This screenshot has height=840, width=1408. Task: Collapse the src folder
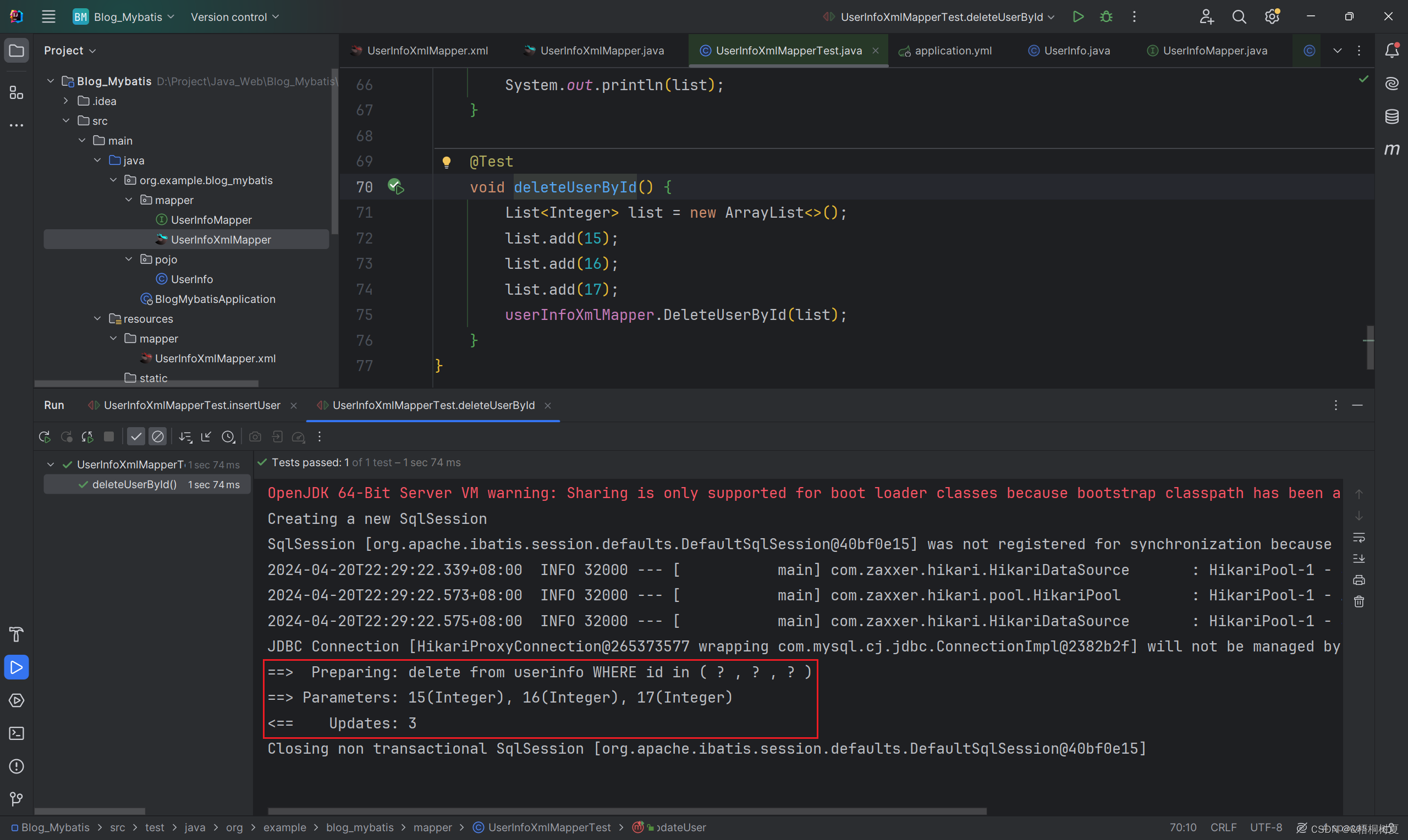click(x=65, y=121)
